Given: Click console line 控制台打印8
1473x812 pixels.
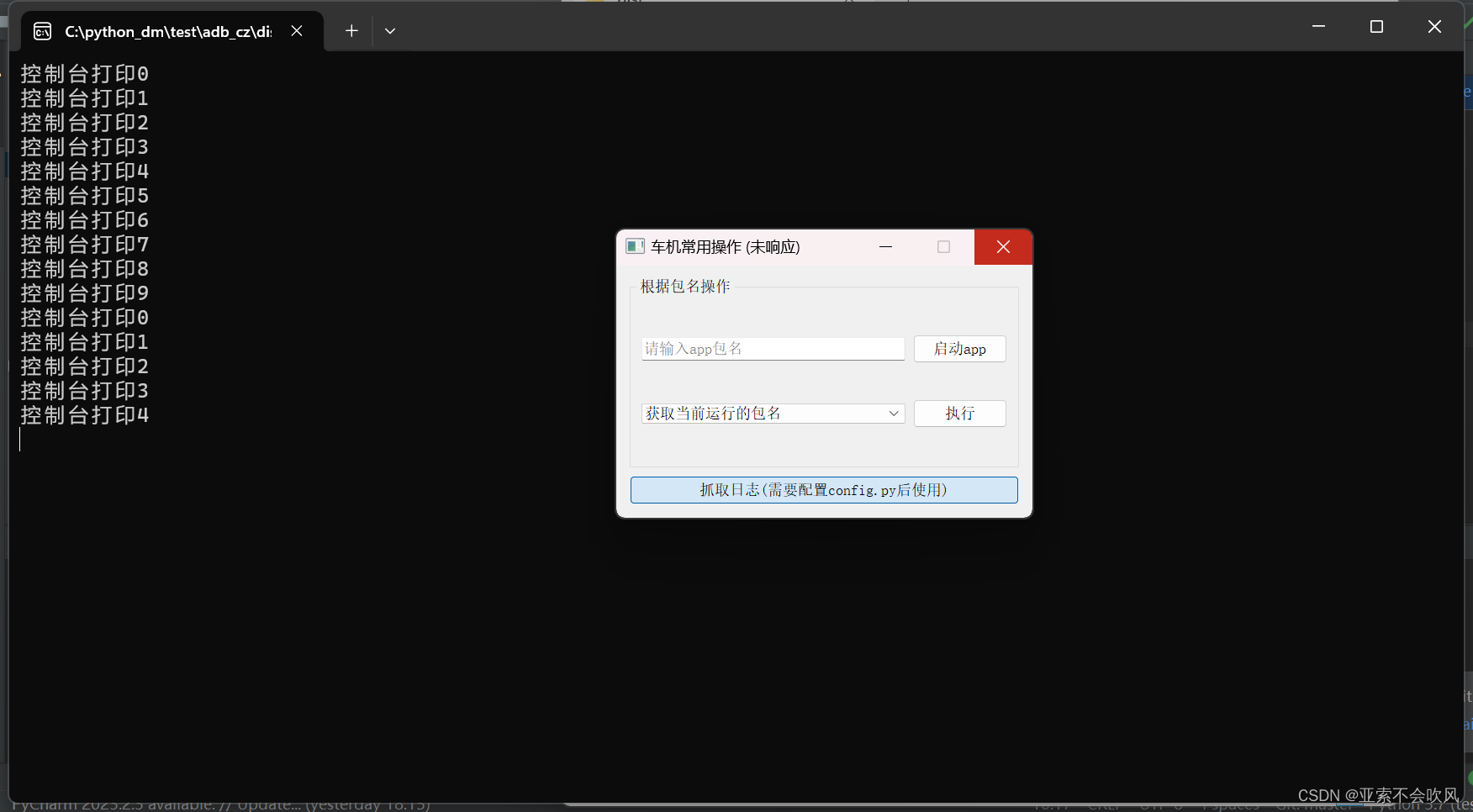Looking at the screenshot, I should coord(85,269).
